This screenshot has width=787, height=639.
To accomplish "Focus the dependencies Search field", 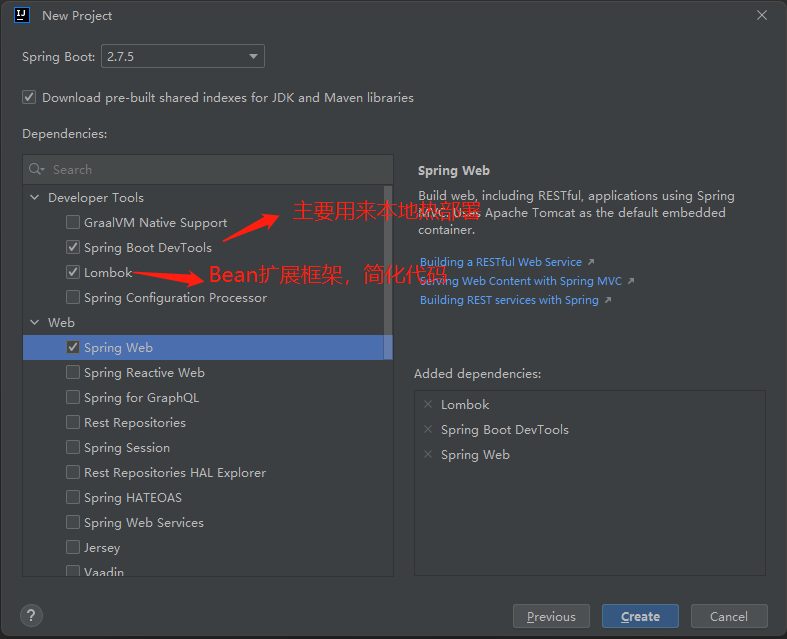I will [x=208, y=170].
